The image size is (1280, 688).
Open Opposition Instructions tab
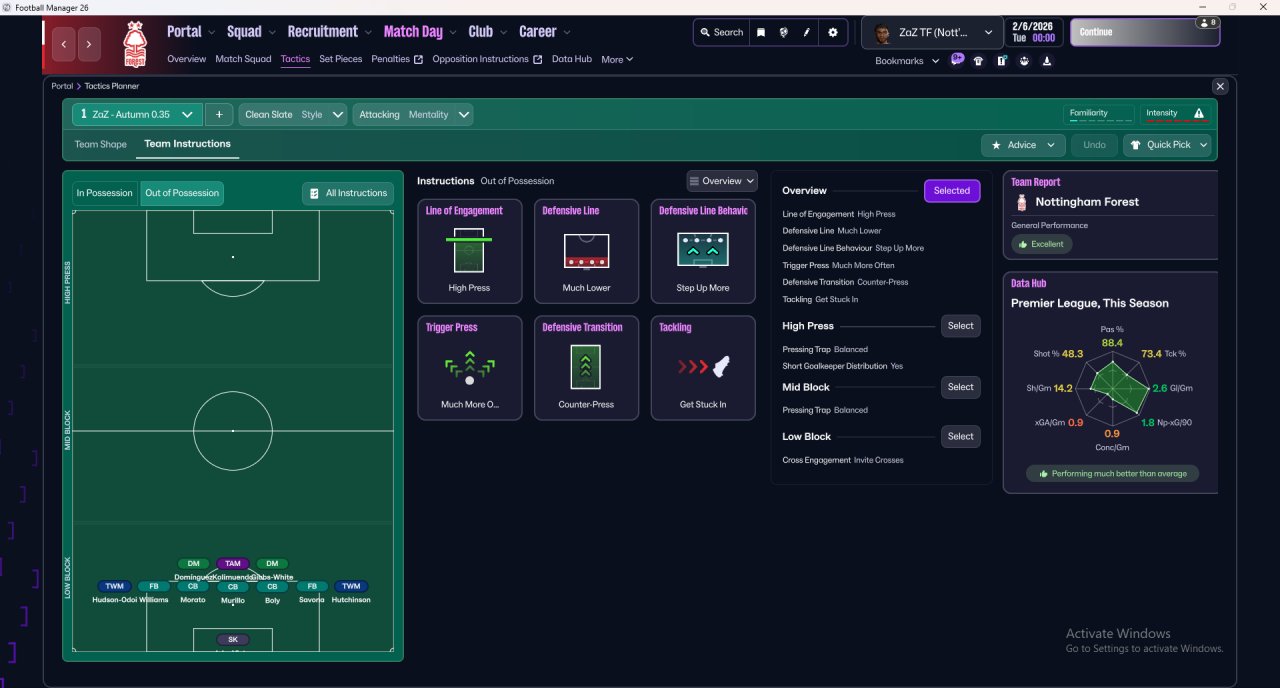487,59
